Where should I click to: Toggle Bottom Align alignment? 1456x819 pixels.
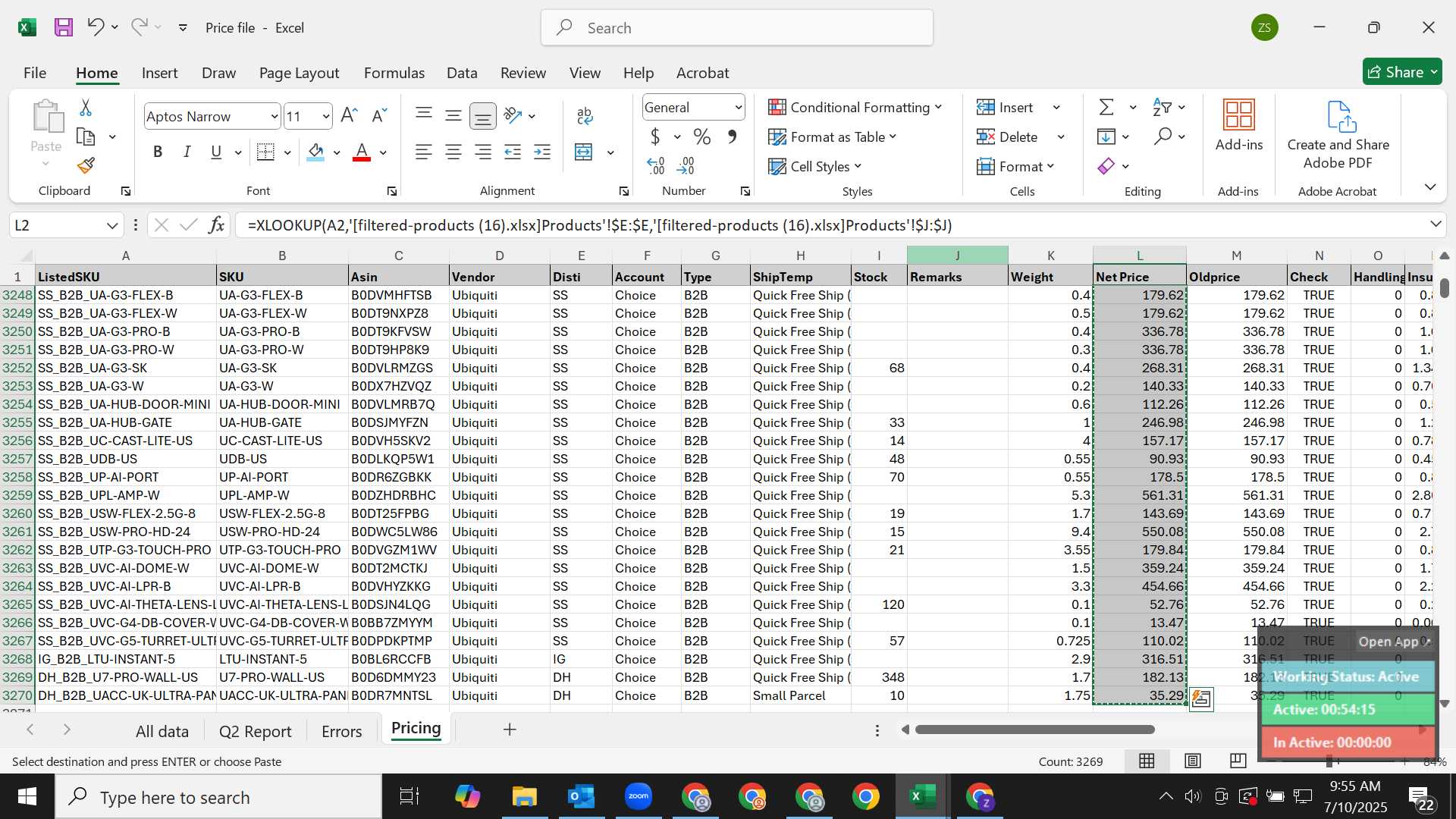point(482,115)
